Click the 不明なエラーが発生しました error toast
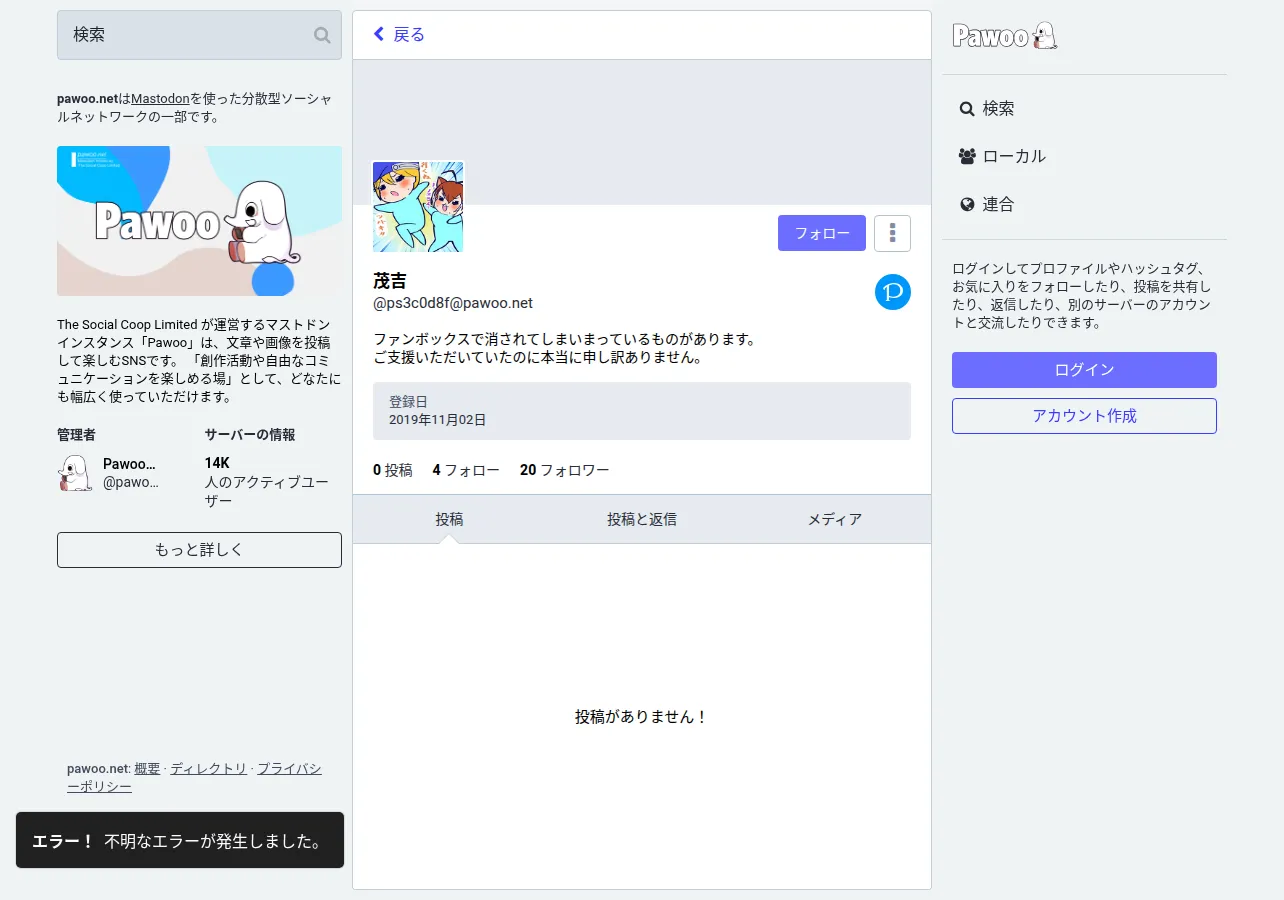Screen dimensions: 1284x900 (x=180, y=841)
